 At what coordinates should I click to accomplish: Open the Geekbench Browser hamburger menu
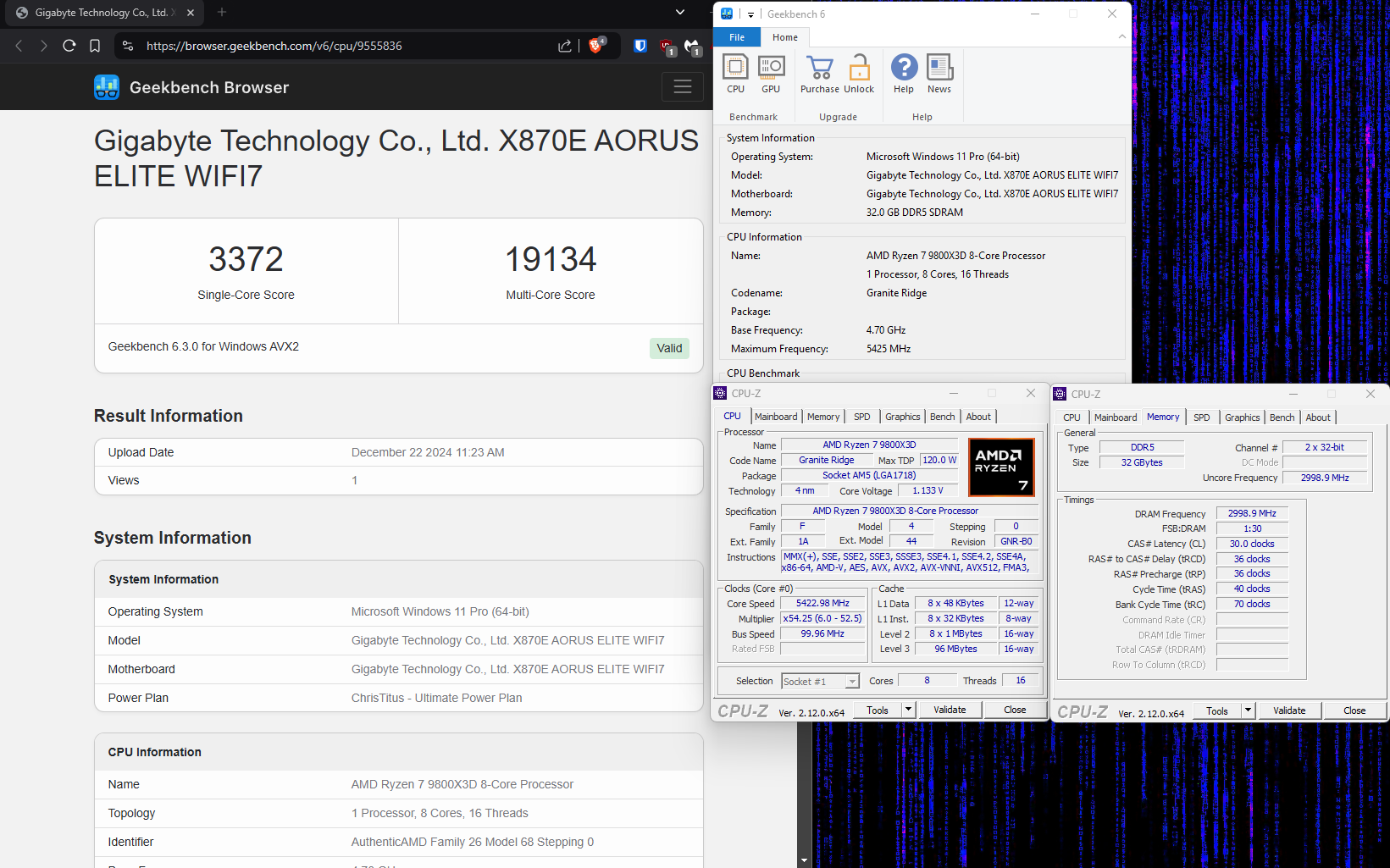[x=683, y=86]
